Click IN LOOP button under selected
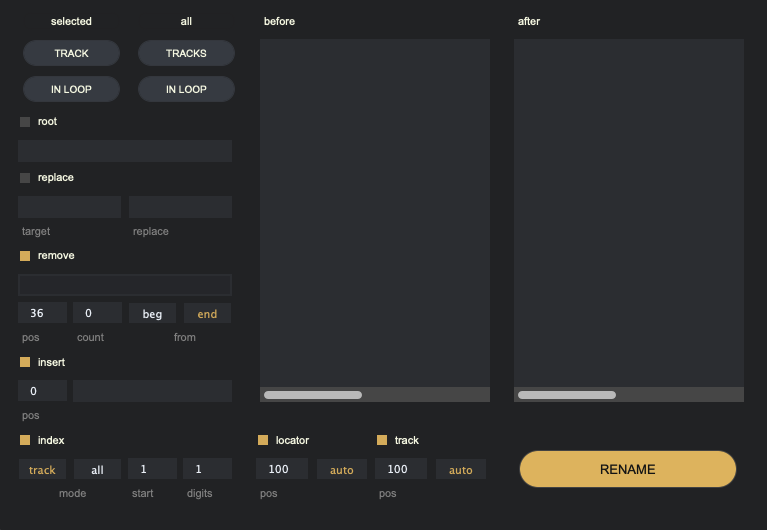 (71, 89)
